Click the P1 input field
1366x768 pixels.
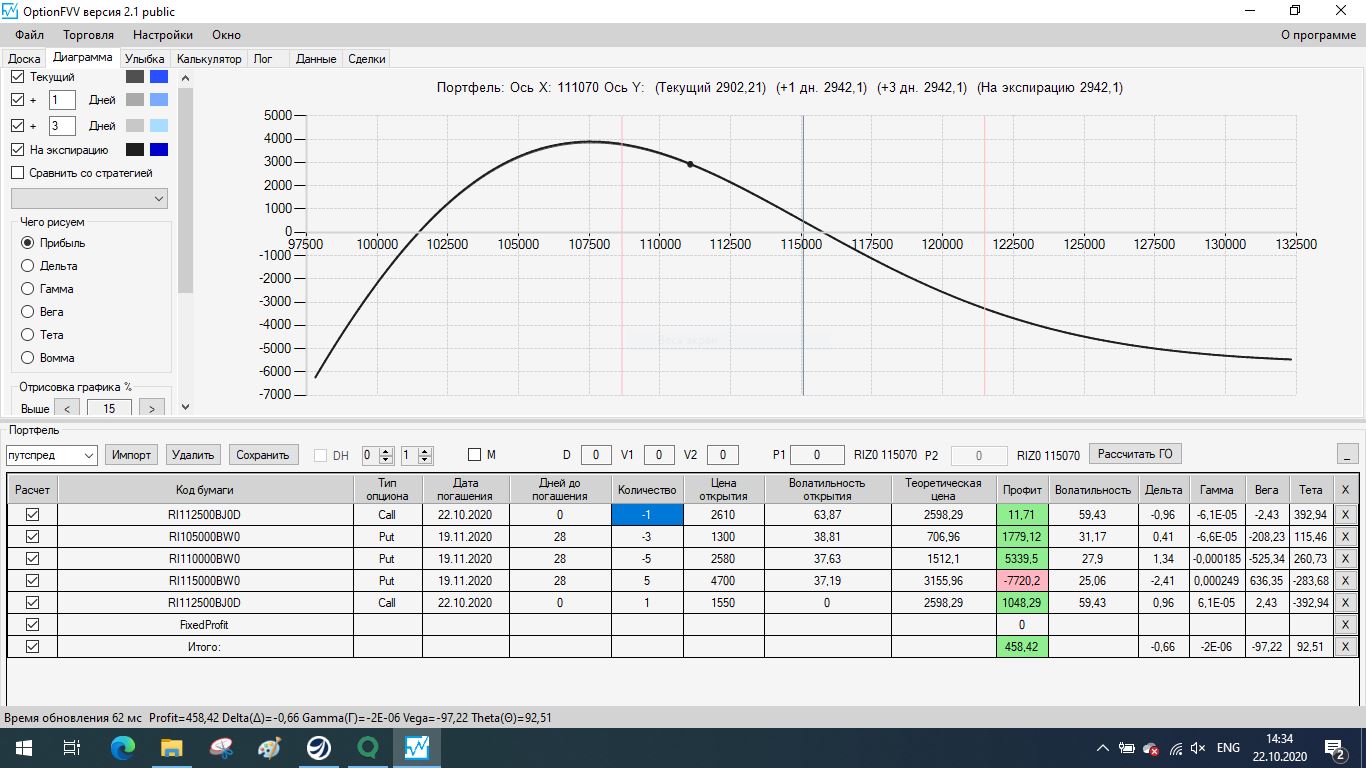pos(818,455)
